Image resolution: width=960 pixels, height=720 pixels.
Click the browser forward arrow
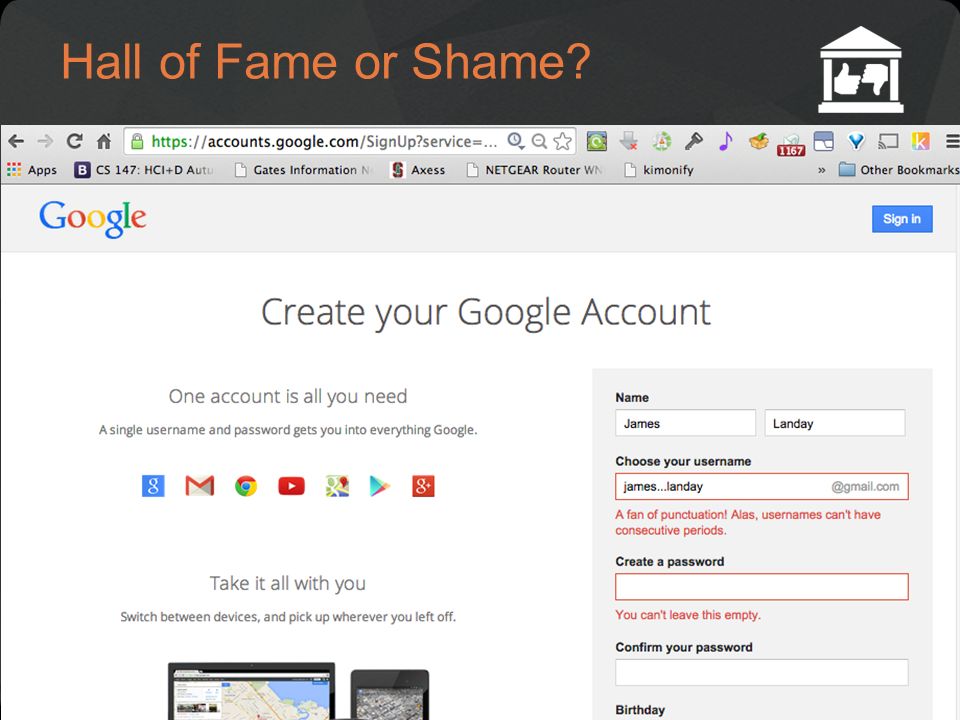click(45, 141)
